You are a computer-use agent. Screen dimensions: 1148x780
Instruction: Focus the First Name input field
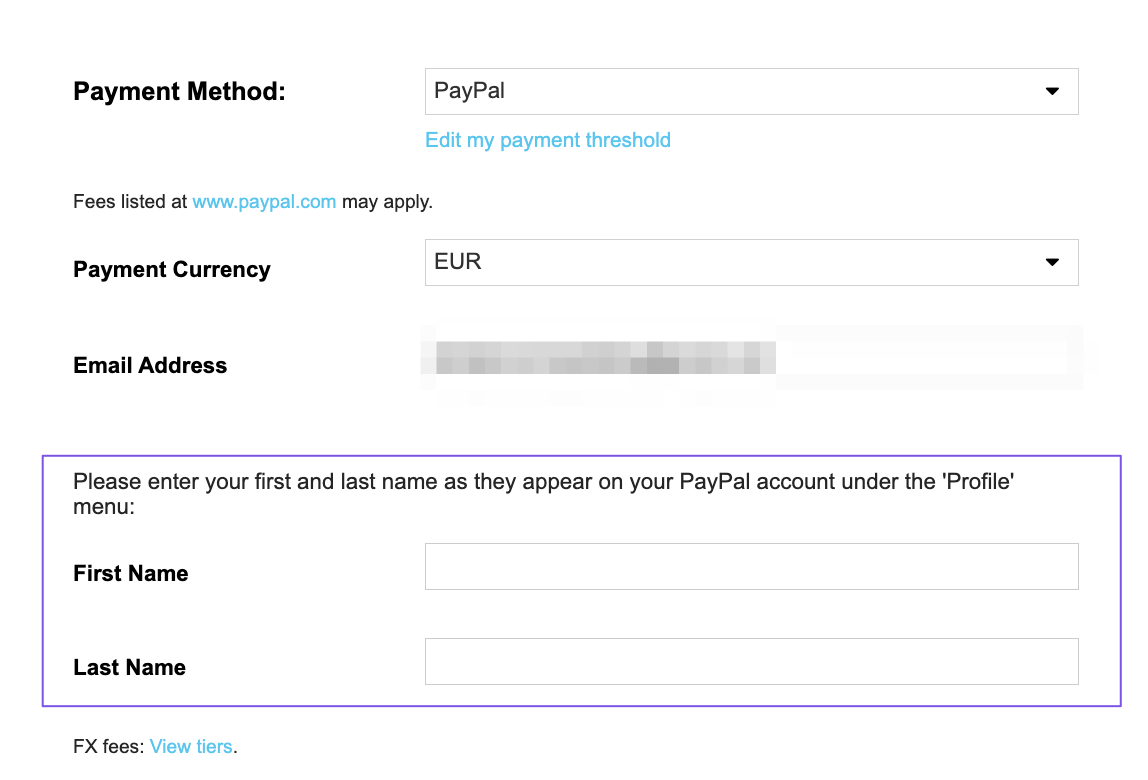pos(751,566)
